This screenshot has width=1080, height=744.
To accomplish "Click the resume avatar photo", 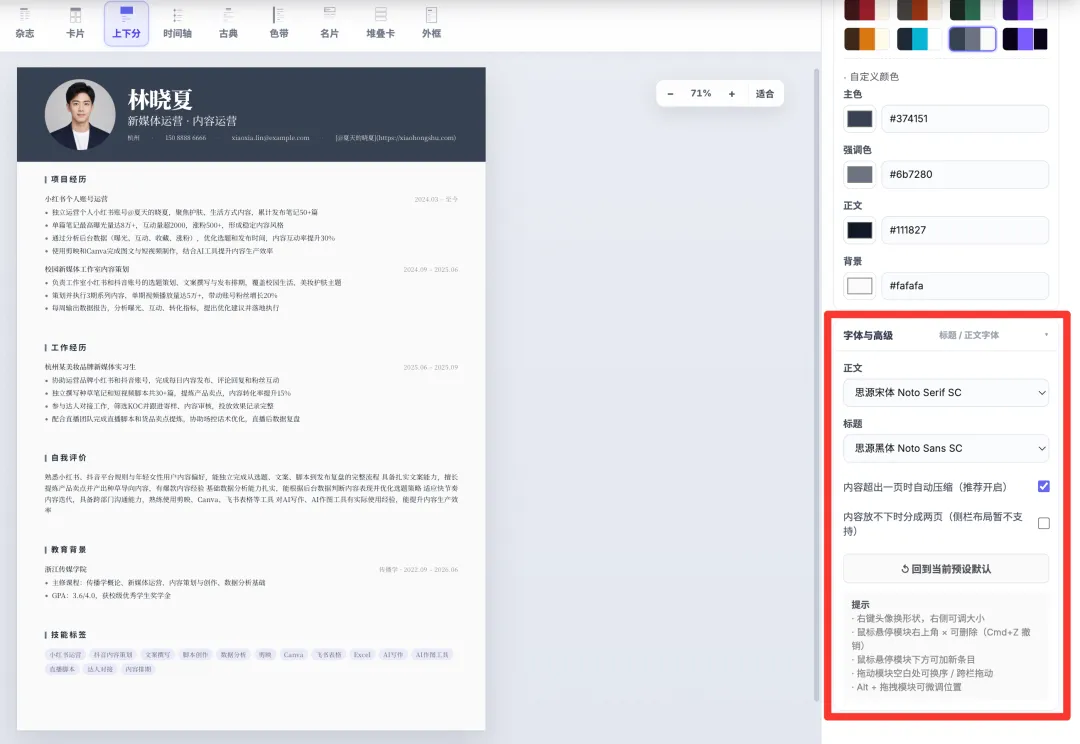I will 80,114.
